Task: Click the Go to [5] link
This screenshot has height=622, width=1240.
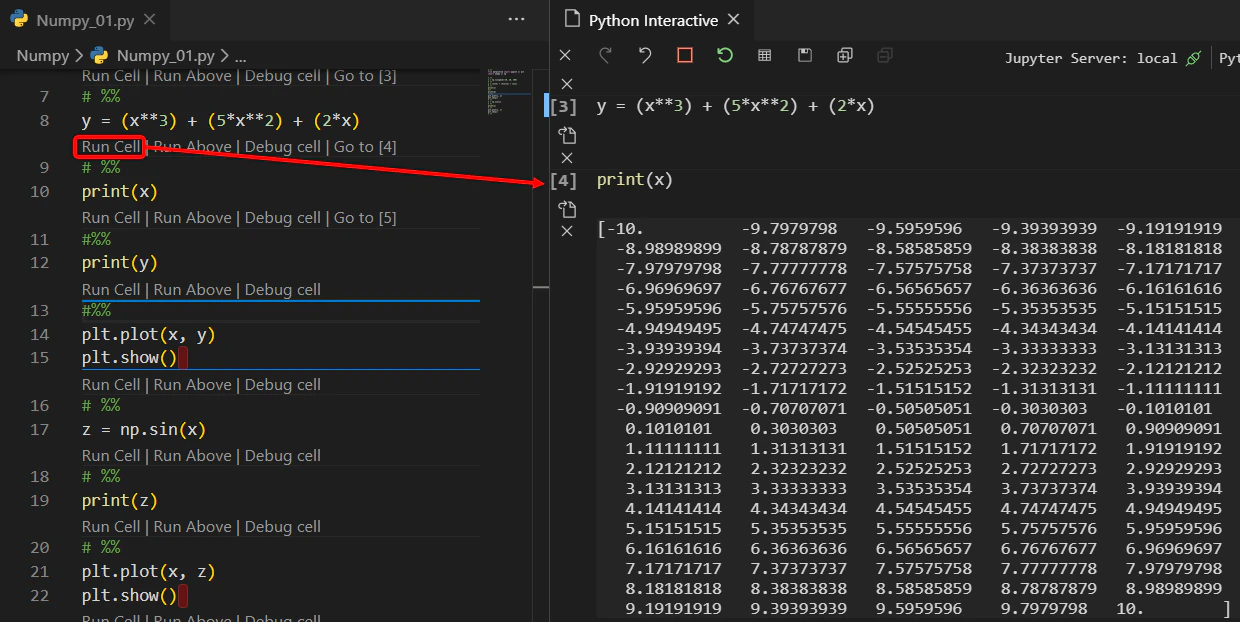Action: pos(365,218)
